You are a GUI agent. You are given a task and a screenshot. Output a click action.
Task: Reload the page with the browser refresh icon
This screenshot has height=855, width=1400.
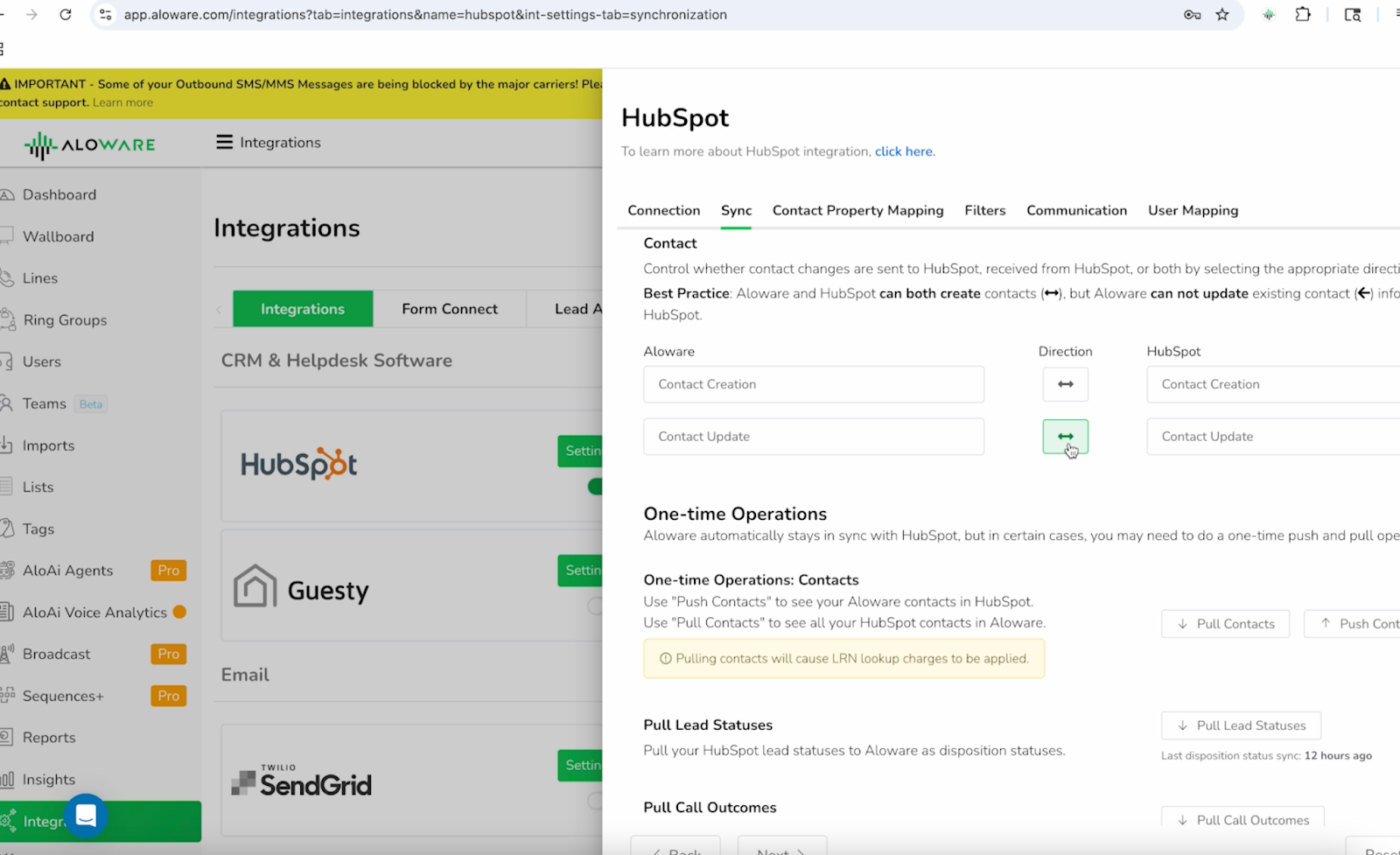66,15
